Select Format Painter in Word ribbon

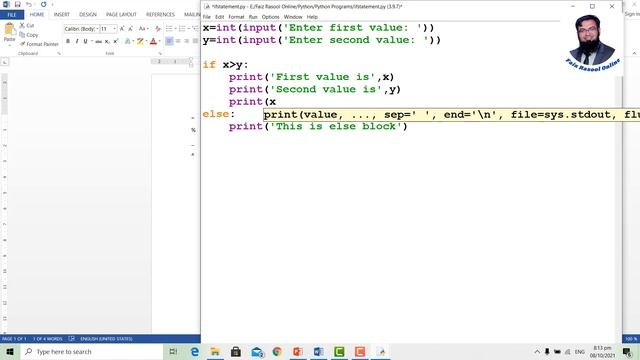pyautogui.click(x=39, y=44)
